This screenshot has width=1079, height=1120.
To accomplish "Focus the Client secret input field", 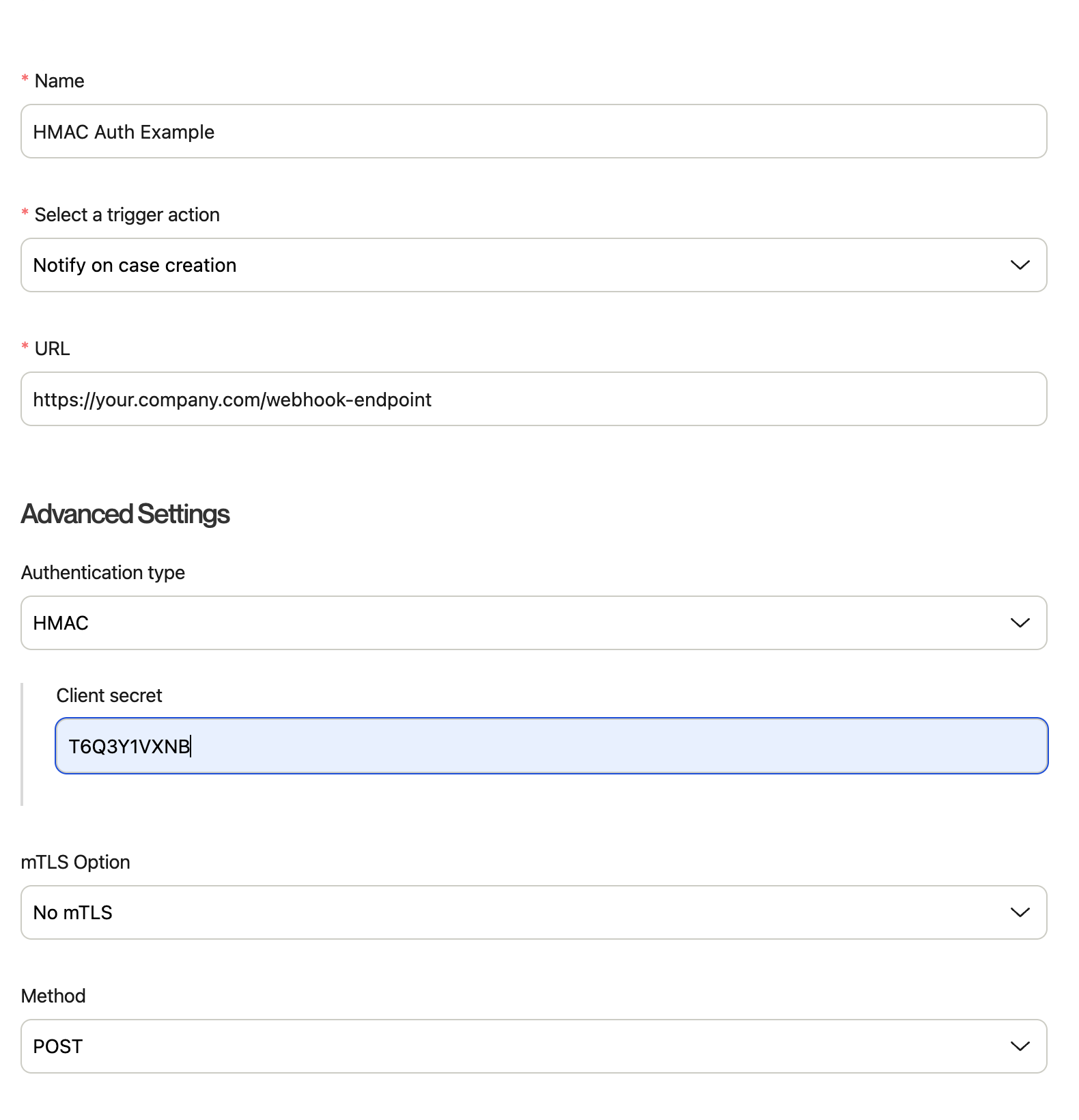I will [550, 746].
